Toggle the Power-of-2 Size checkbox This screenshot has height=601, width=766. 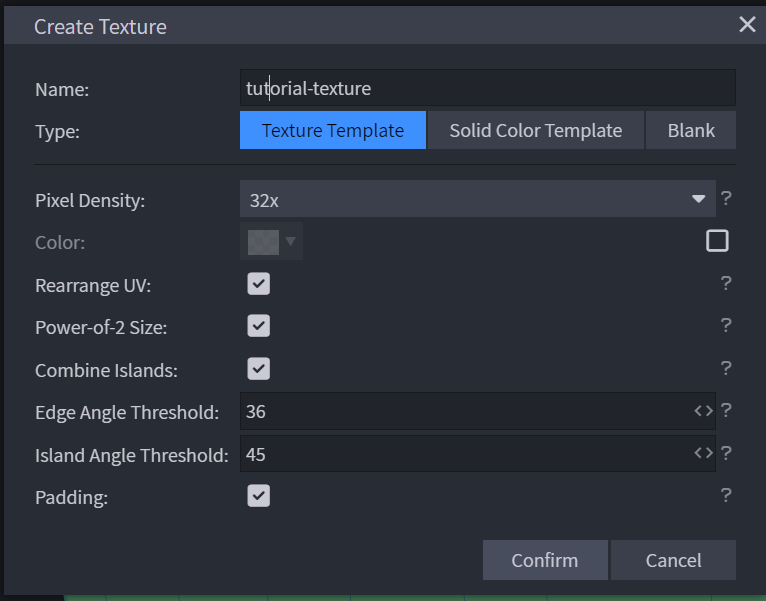tap(258, 326)
